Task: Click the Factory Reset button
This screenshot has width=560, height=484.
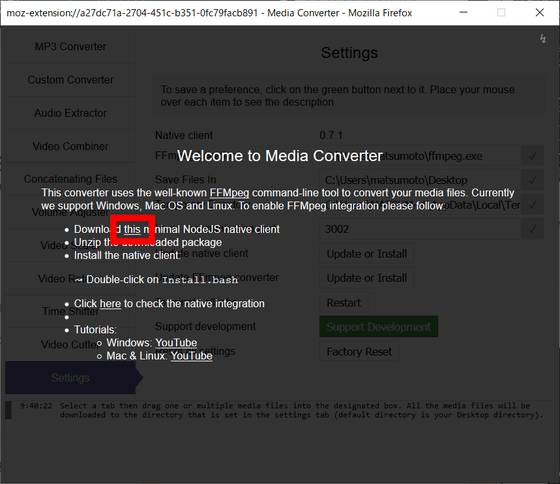Action: click(359, 352)
